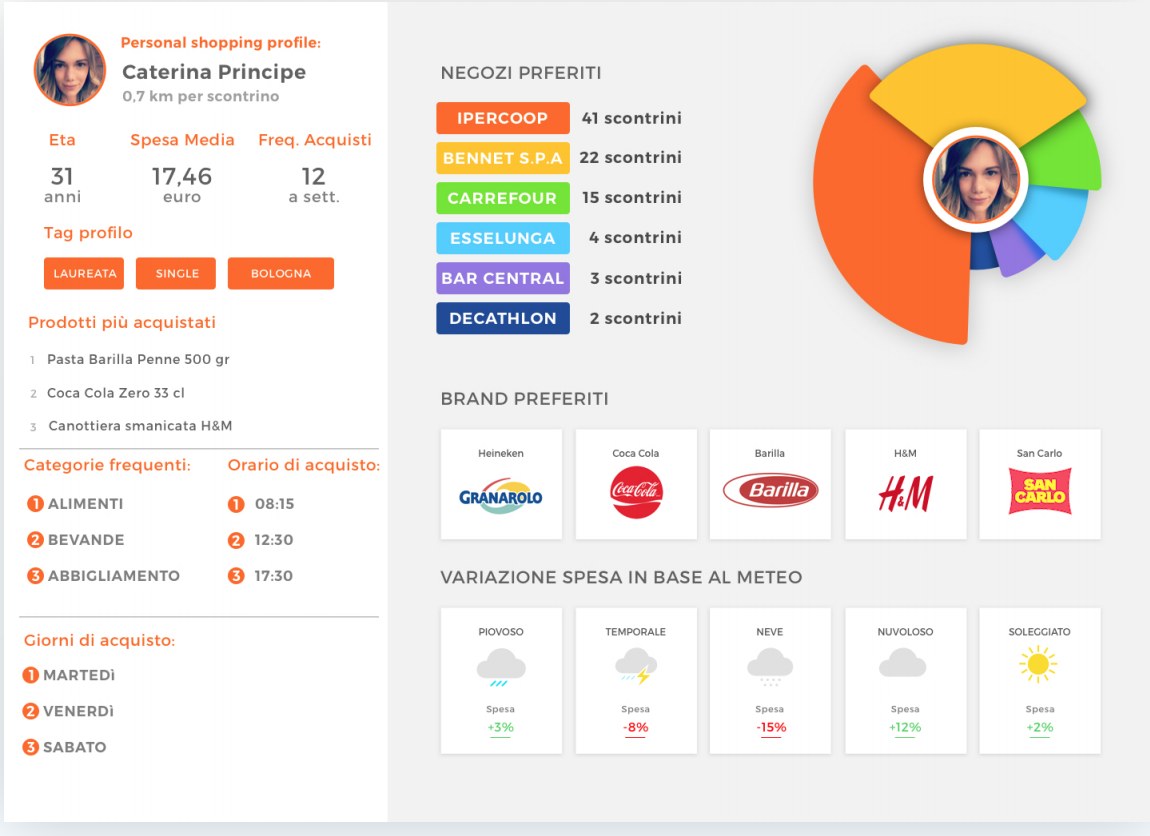Screen dimensions: 1150x836
Task: Click the Nuvoloso cloud icon
Action: coord(903,663)
